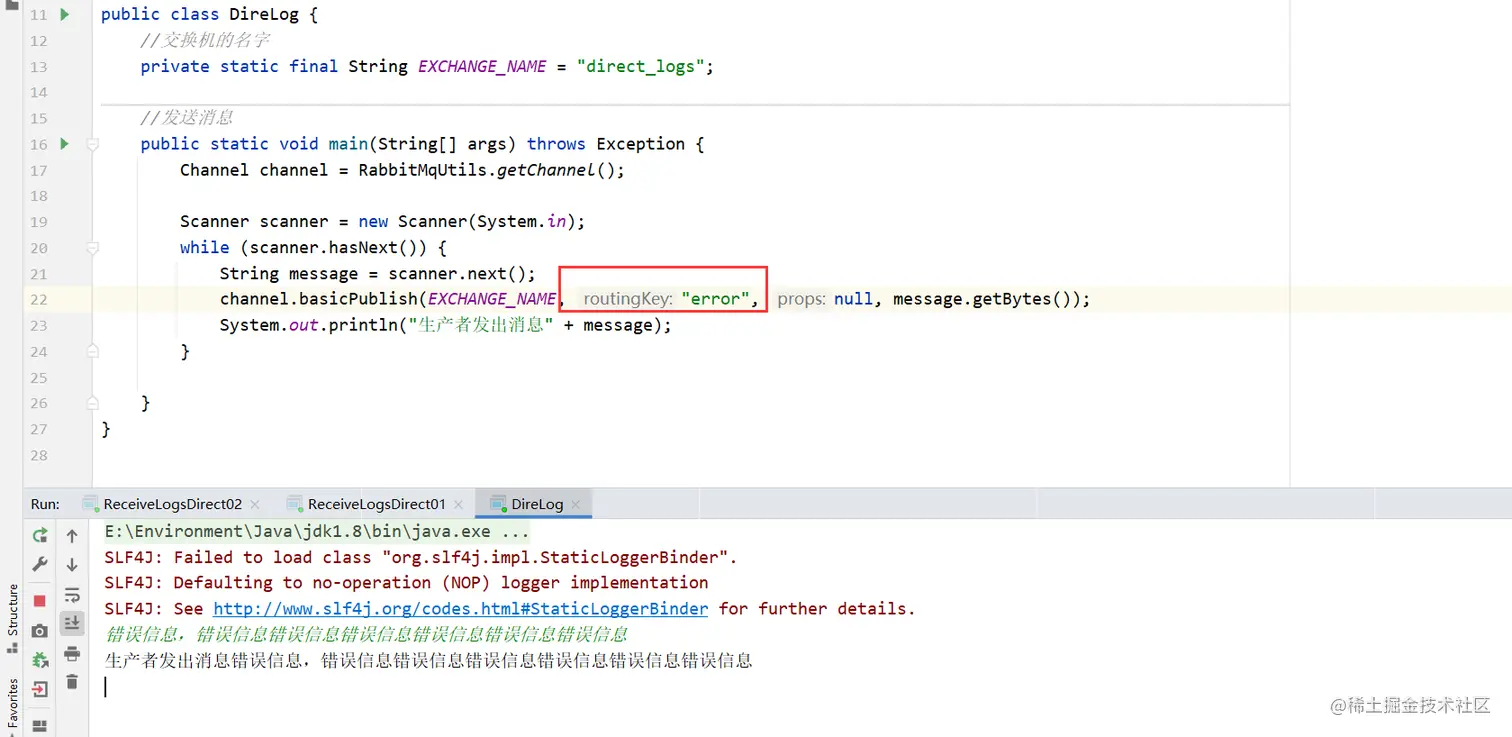1512x737 pixels.
Task: Click EXCHANGE_NAME constant declaration on line 13
Action: click(482, 66)
